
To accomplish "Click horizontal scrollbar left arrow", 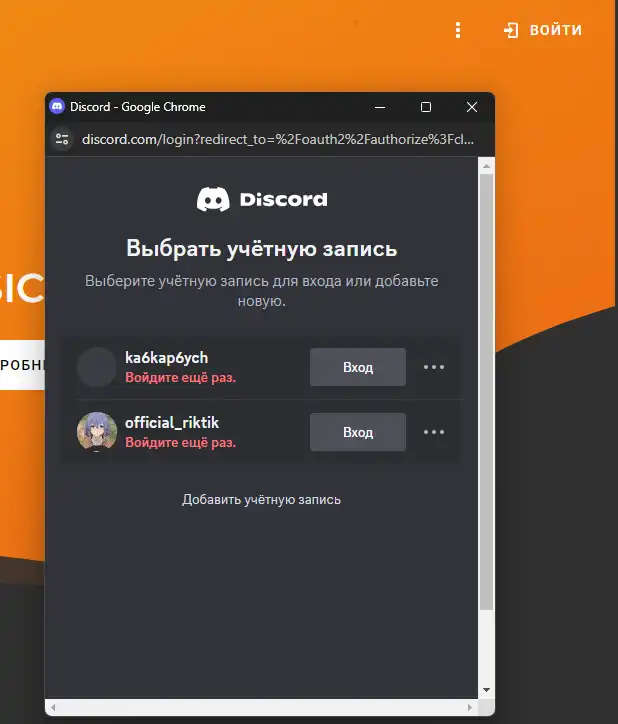I will (x=53, y=707).
